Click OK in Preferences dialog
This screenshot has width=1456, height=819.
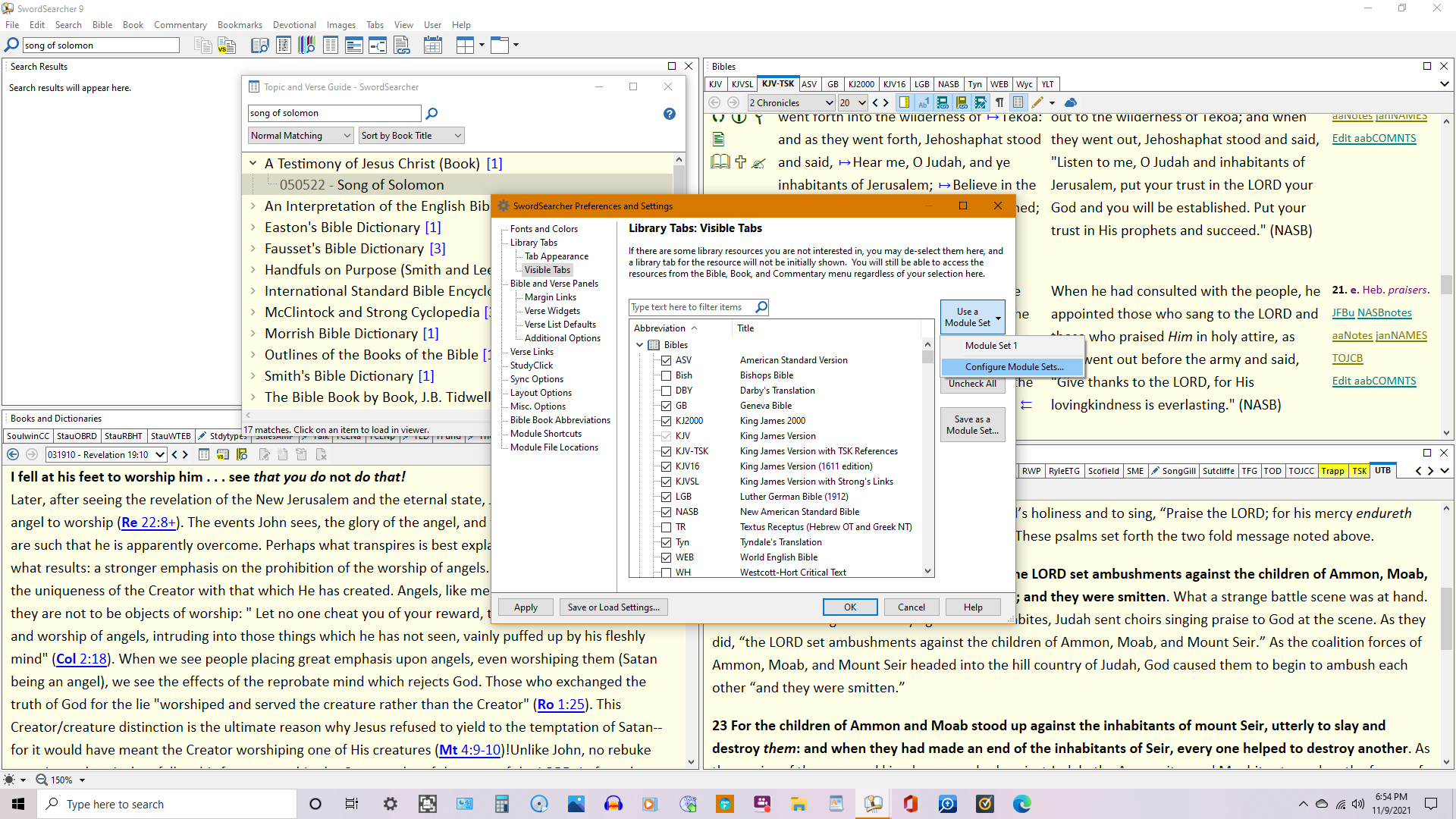pos(850,607)
